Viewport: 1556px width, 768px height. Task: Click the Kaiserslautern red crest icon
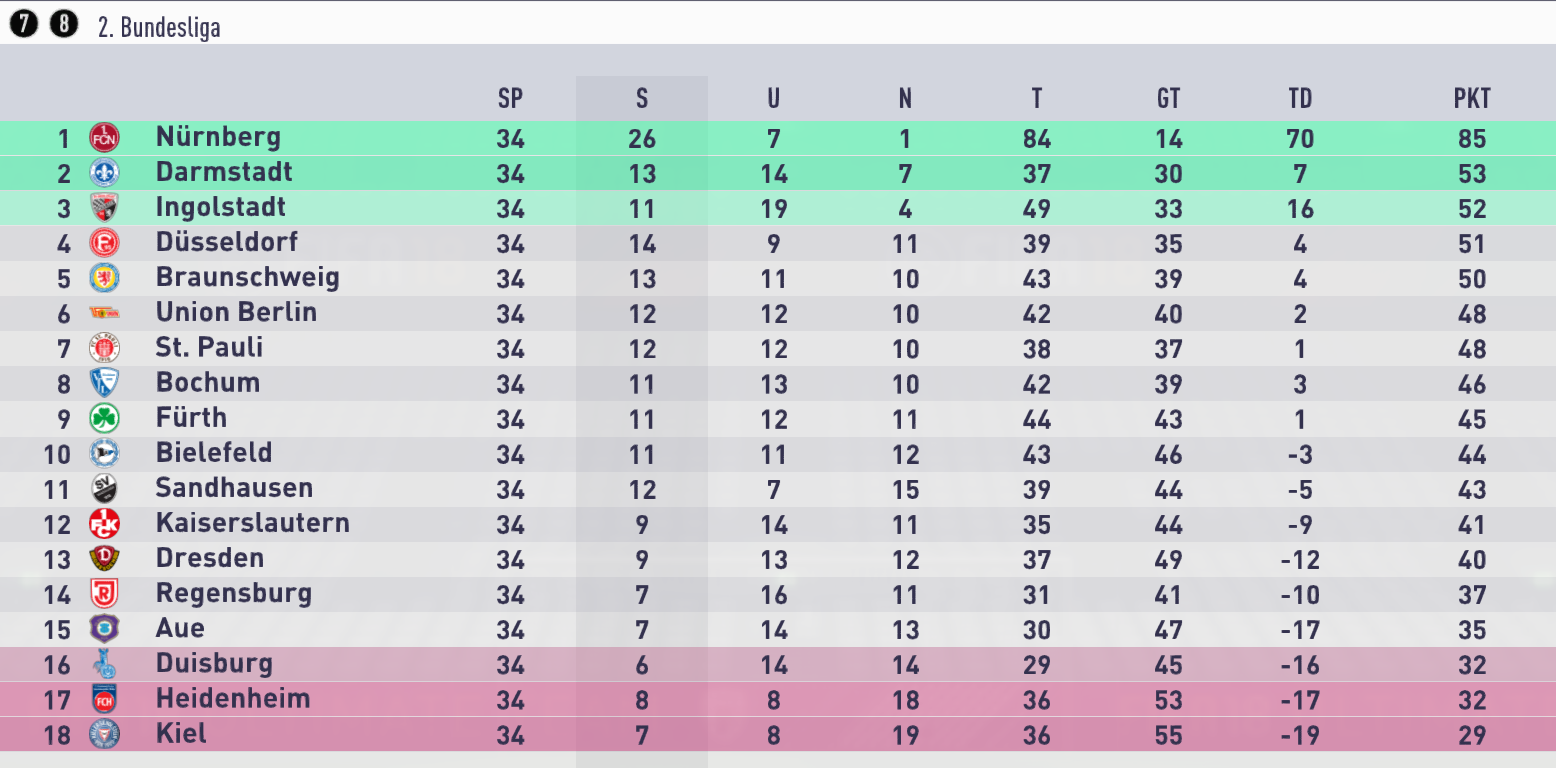click(x=104, y=524)
